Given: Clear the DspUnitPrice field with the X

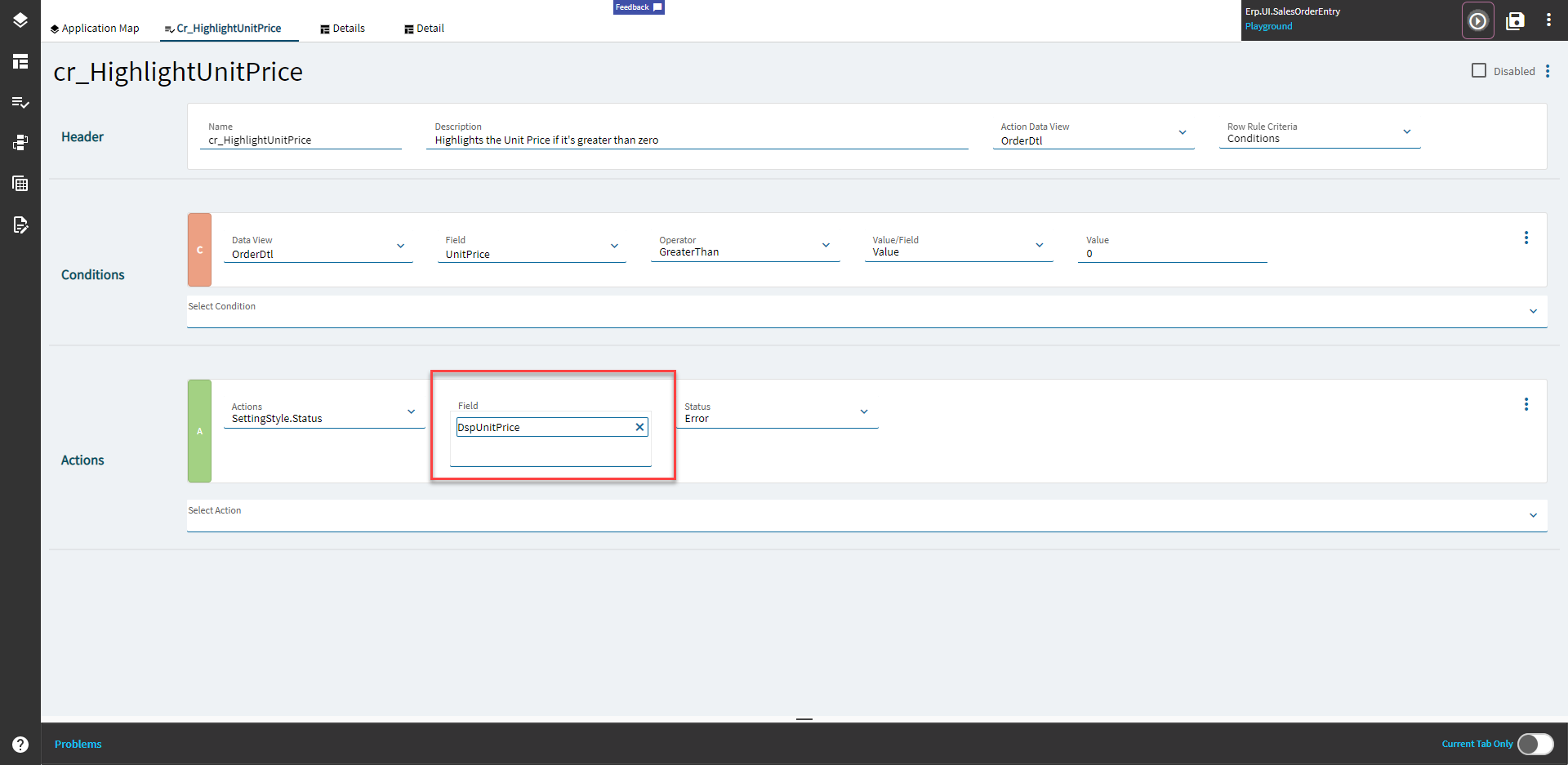Looking at the screenshot, I should tap(639, 426).
